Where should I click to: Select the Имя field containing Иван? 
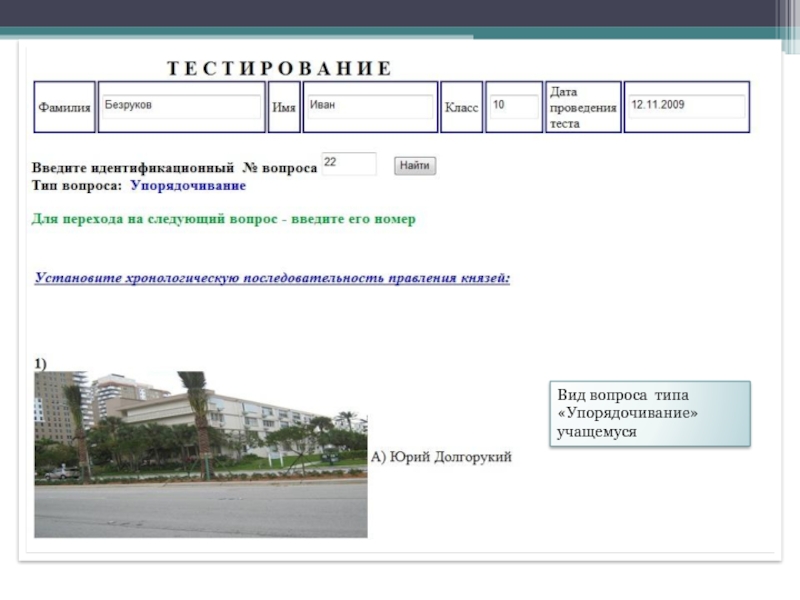(x=370, y=107)
